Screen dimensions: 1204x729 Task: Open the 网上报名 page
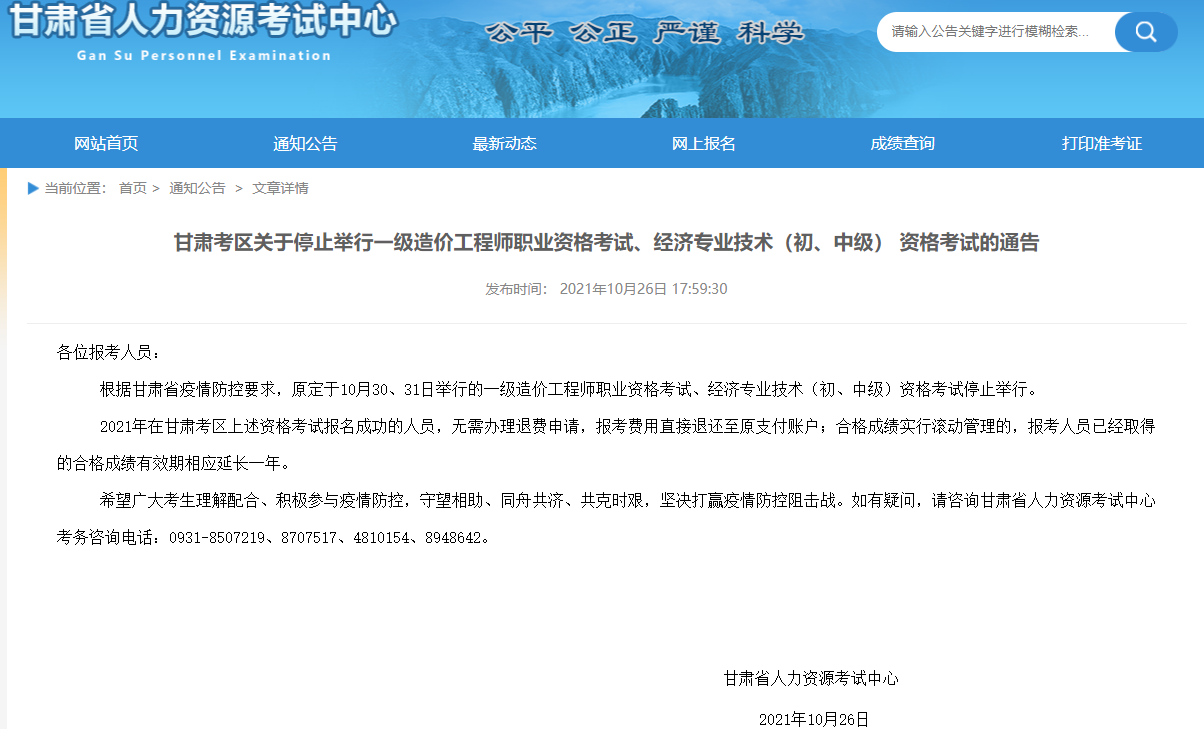(x=703, y=143)
